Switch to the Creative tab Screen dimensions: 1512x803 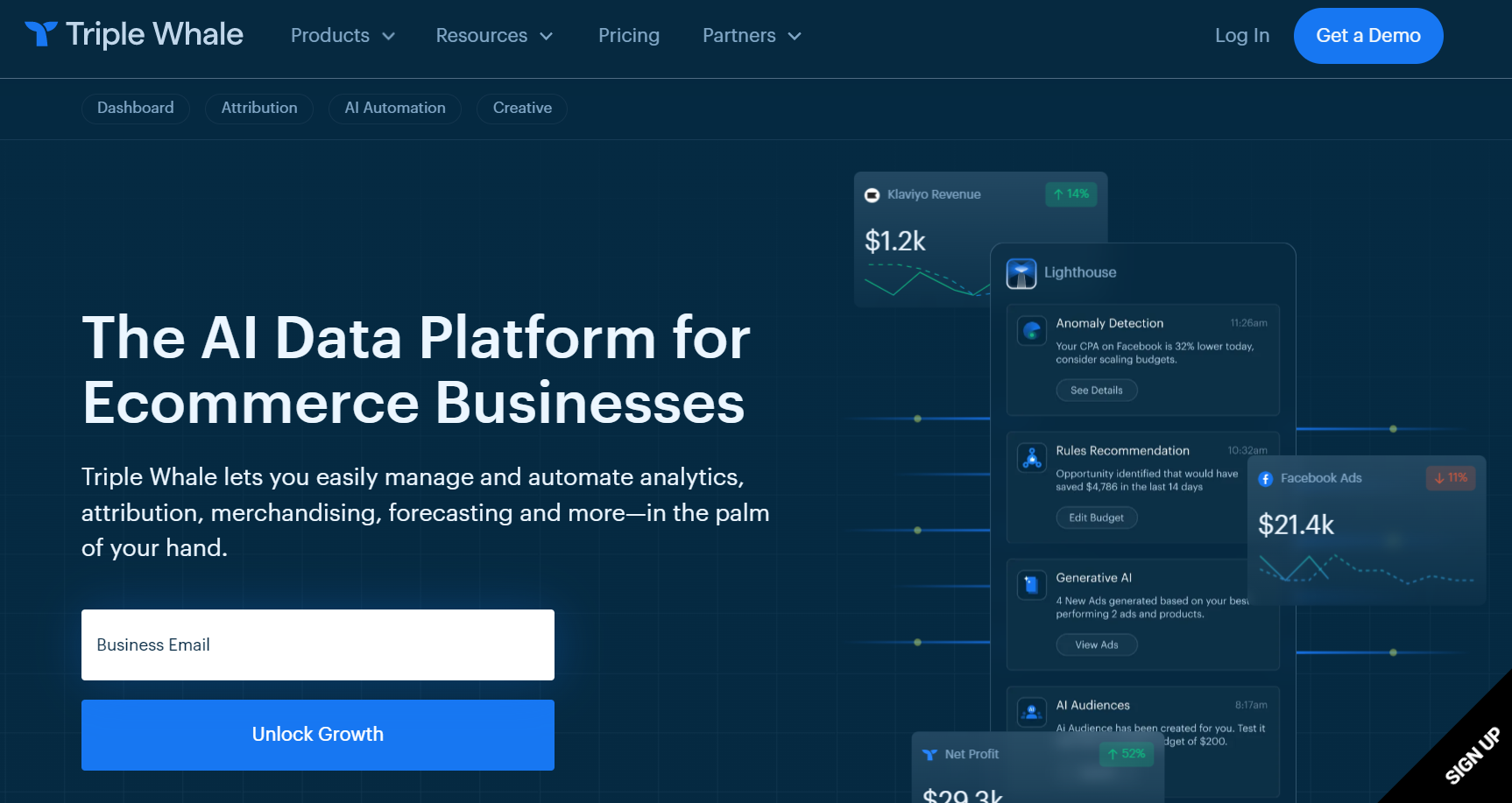522,109
